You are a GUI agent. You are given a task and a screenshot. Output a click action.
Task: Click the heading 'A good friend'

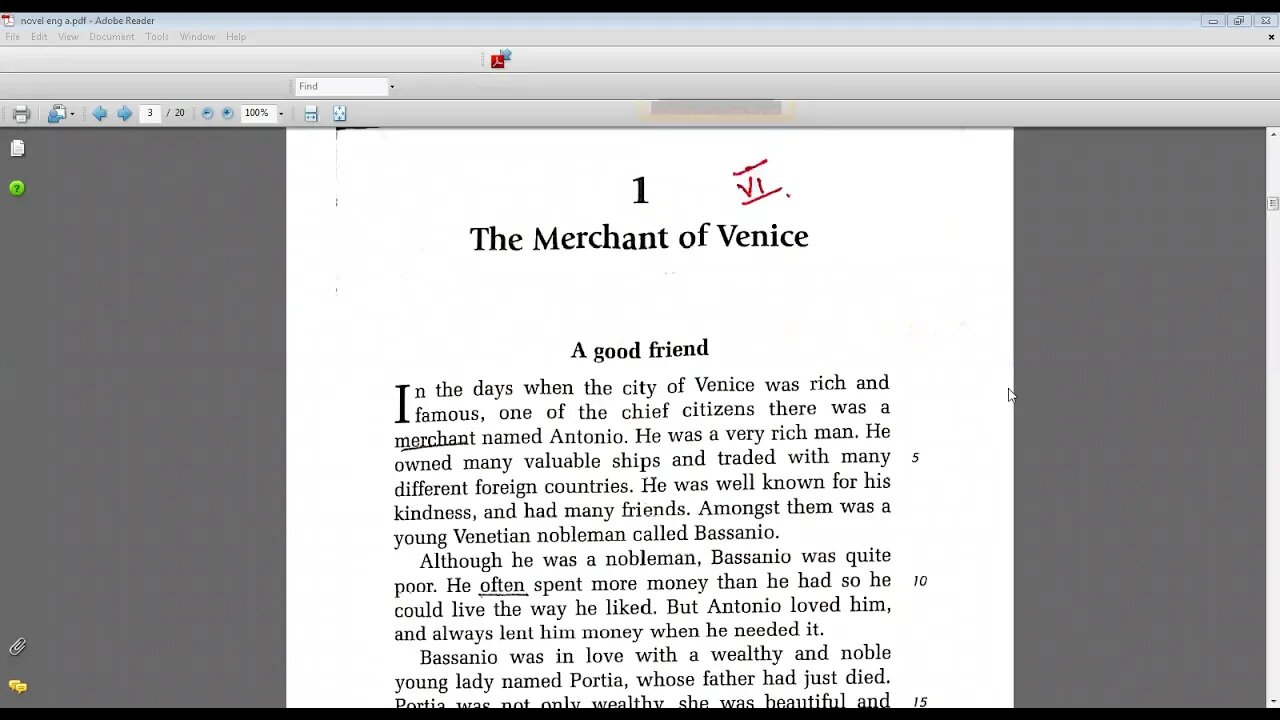[x=639, y=350]
